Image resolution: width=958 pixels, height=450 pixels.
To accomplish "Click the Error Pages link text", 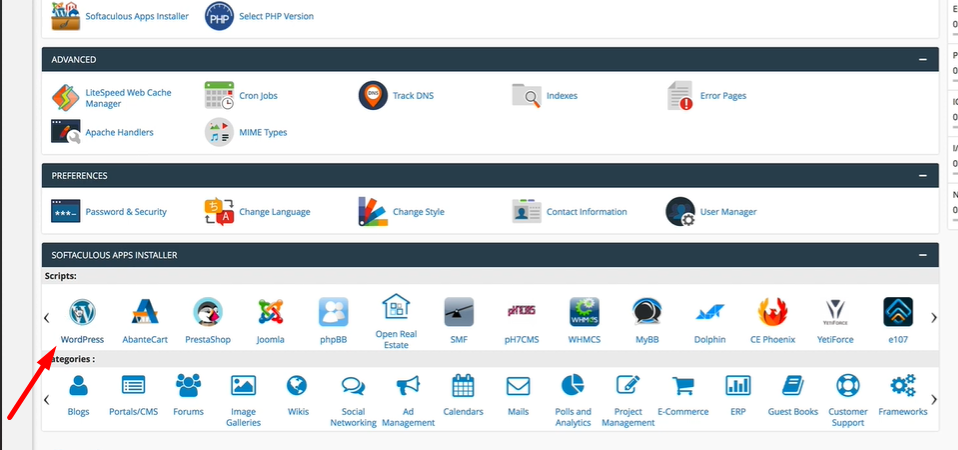I will (x=723, y=96).
